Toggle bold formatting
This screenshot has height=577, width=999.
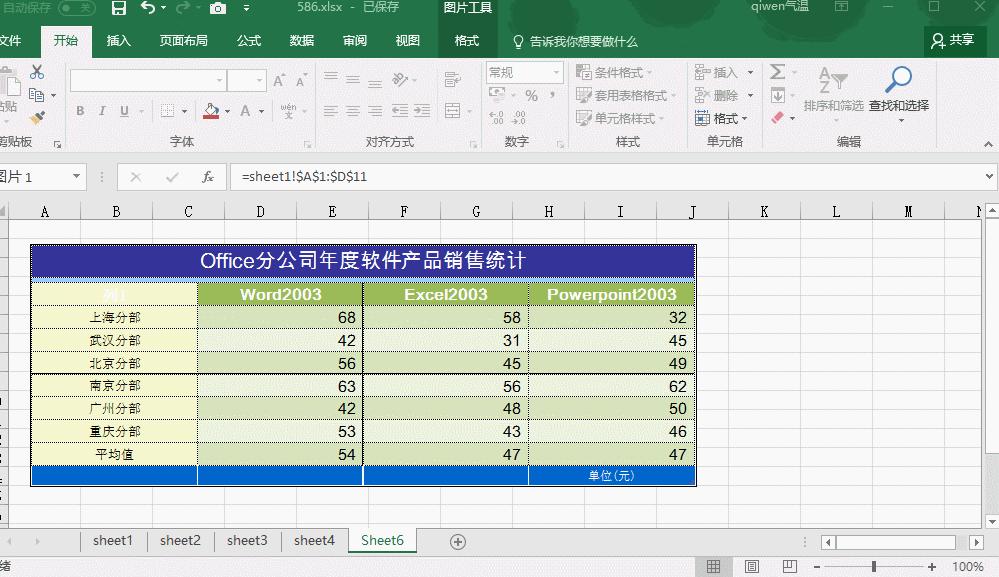(79, 112)
